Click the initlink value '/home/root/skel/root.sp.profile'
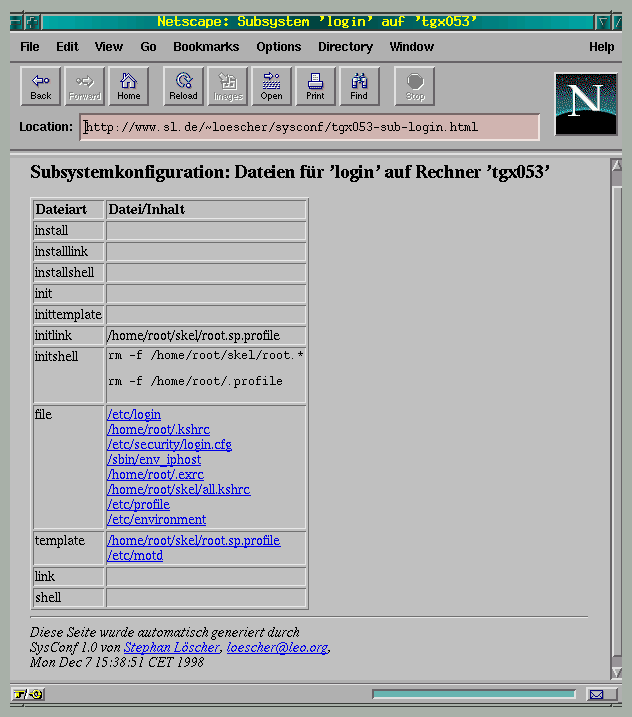Image resolution: width=632 pixels, height=717 pixels. pyautogui.click(x=193, y=336)
